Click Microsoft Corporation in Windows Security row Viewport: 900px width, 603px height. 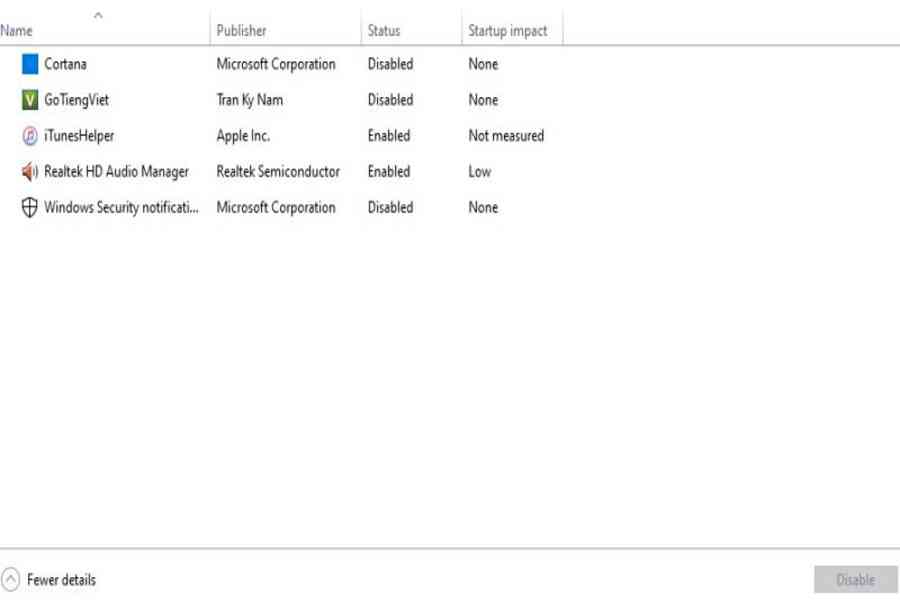click(x=276, y=207)
